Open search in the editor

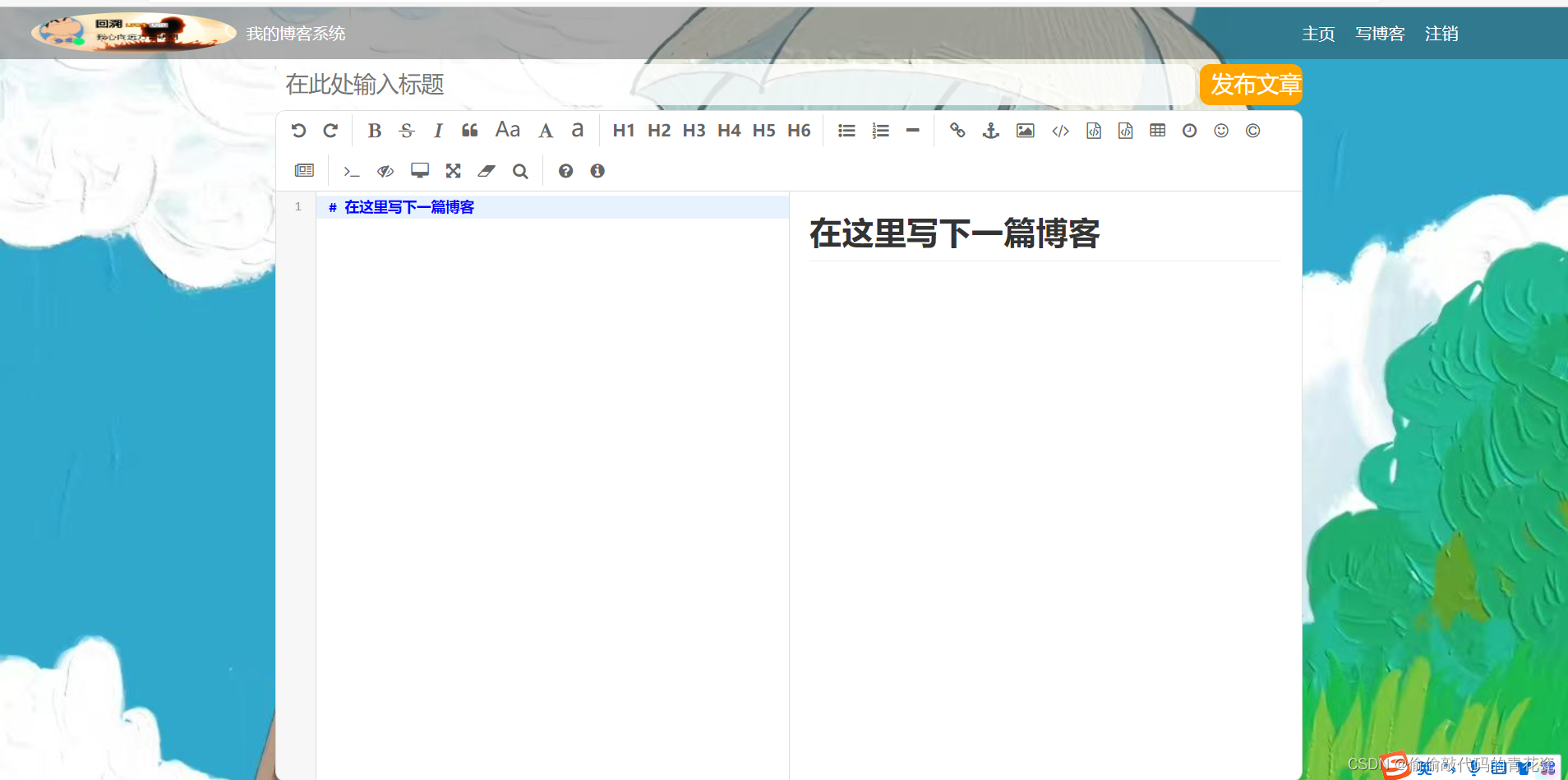point(520,171)
